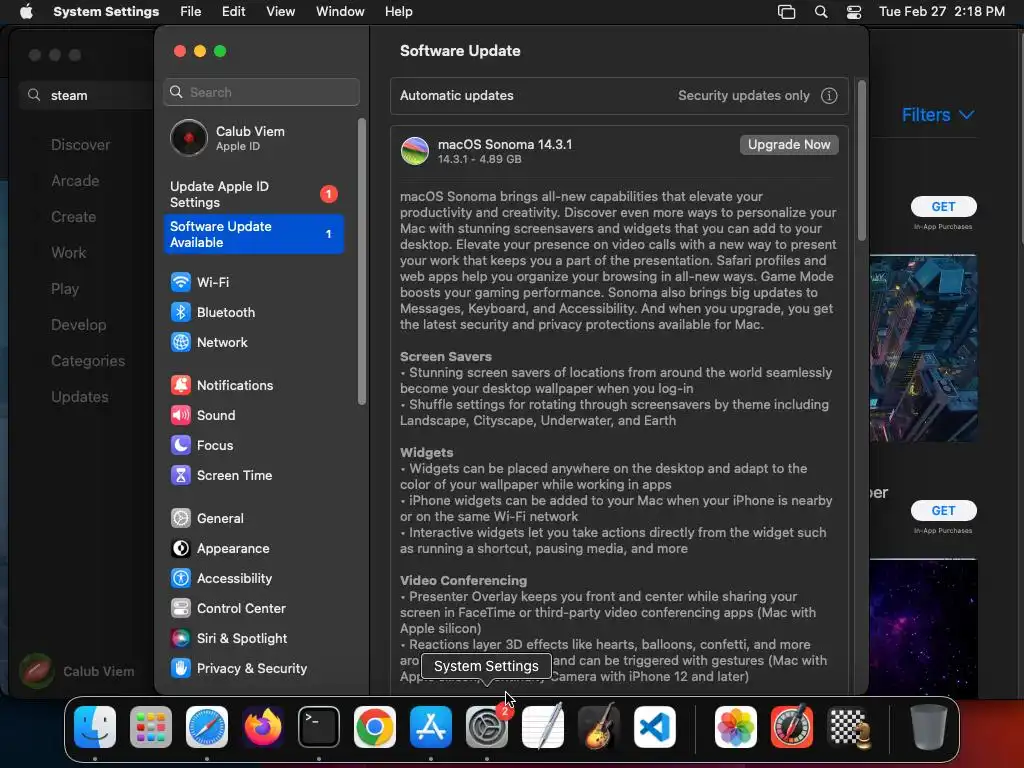The height and width of the screenshot is (768, 1024).
Task: Open TextEdit from the Dock
Action: pyautogui.click(x=543, y=727)
